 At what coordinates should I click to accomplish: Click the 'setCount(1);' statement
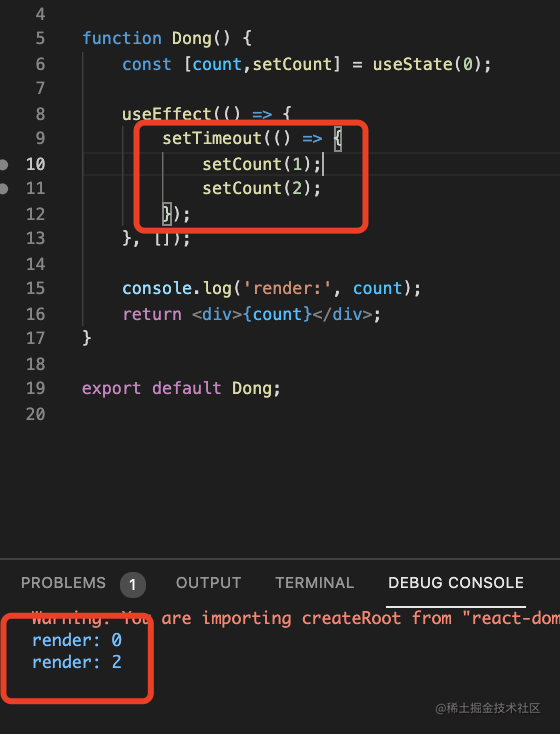click(261, 164)
